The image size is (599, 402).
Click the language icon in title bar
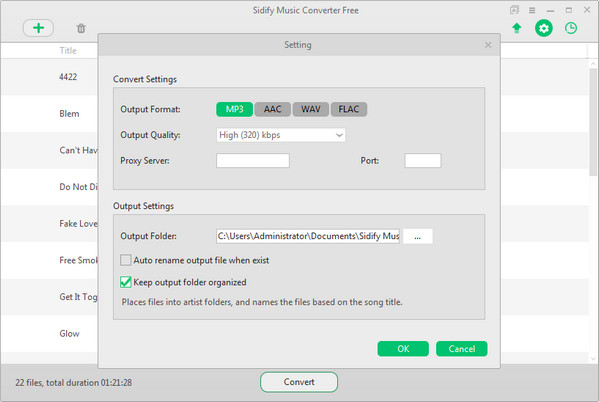coord(514,10)
